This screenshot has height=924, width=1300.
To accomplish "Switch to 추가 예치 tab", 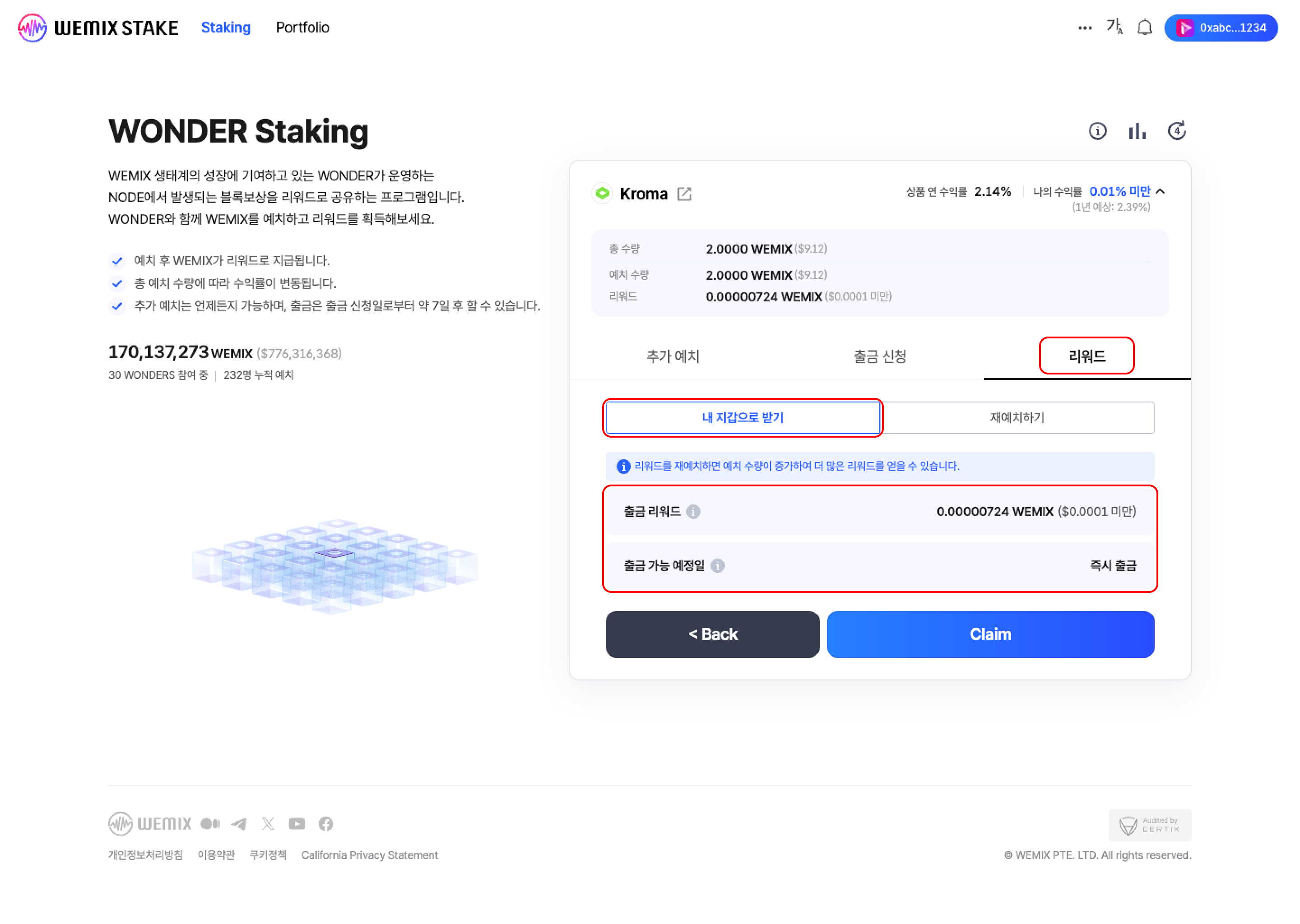I will coord(672,356).
